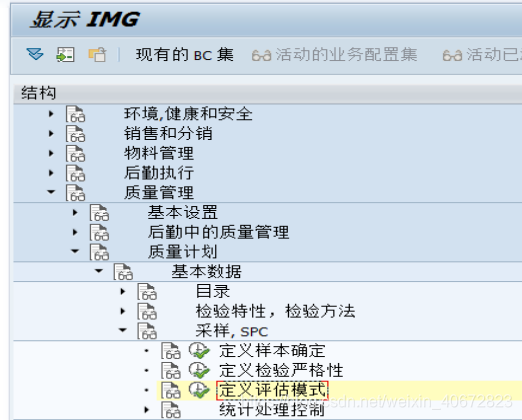The height and width of the screenshot is (420, 522).
Task: Open documentation icon for 环境,健康和安全
Action: [x=75, y=114]
